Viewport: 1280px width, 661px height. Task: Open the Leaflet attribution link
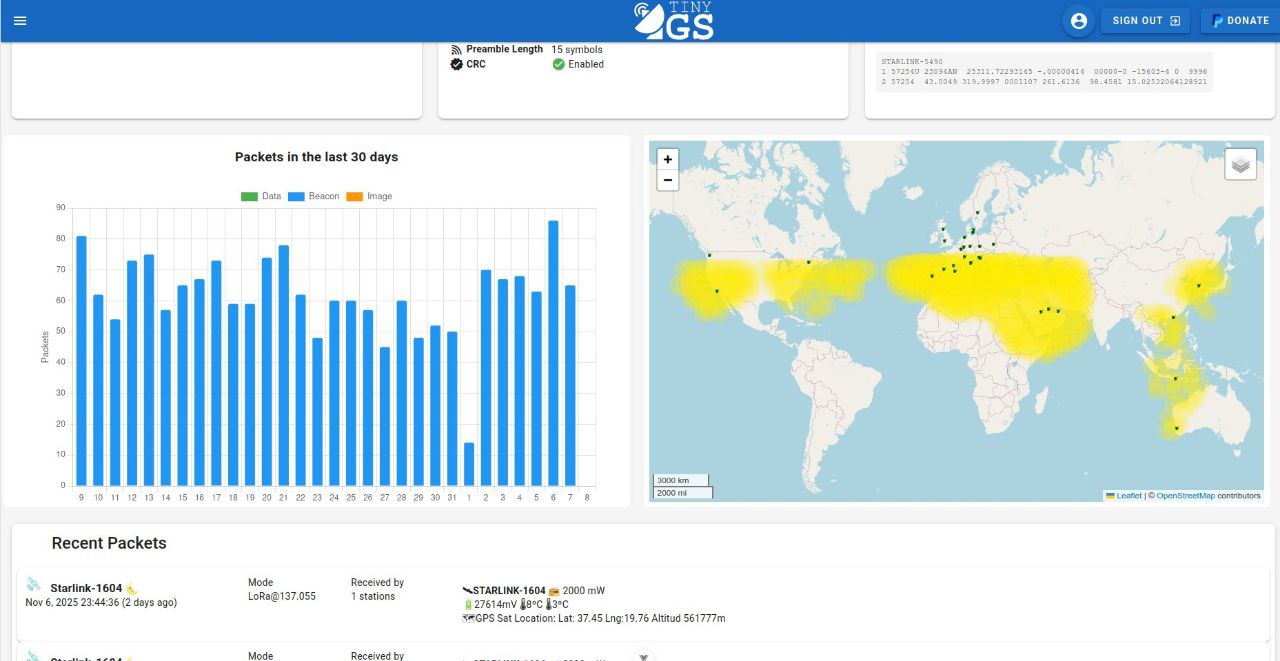[x=1123, y=496]
